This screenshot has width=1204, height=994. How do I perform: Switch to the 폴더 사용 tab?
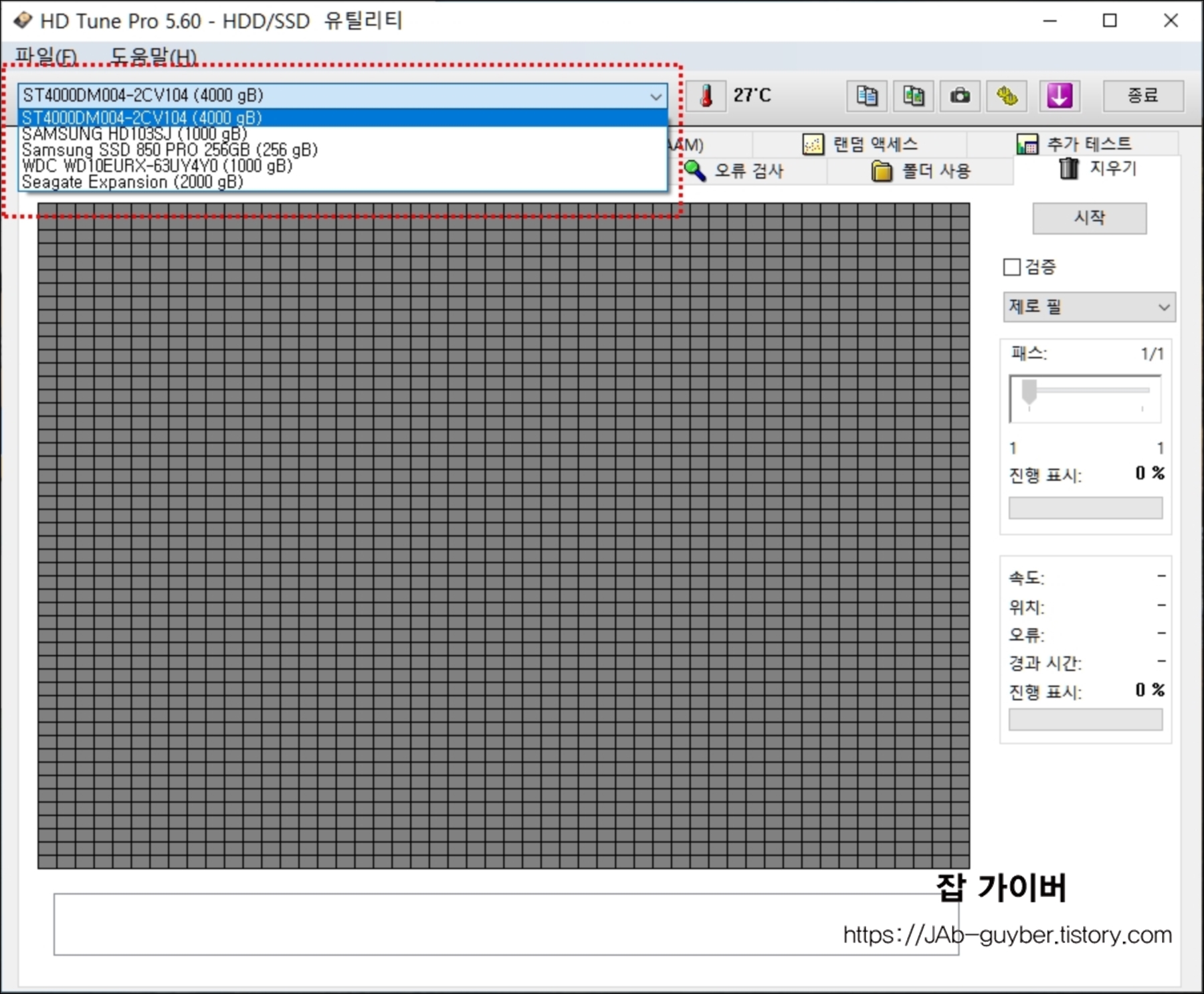[x=920, y=171]
